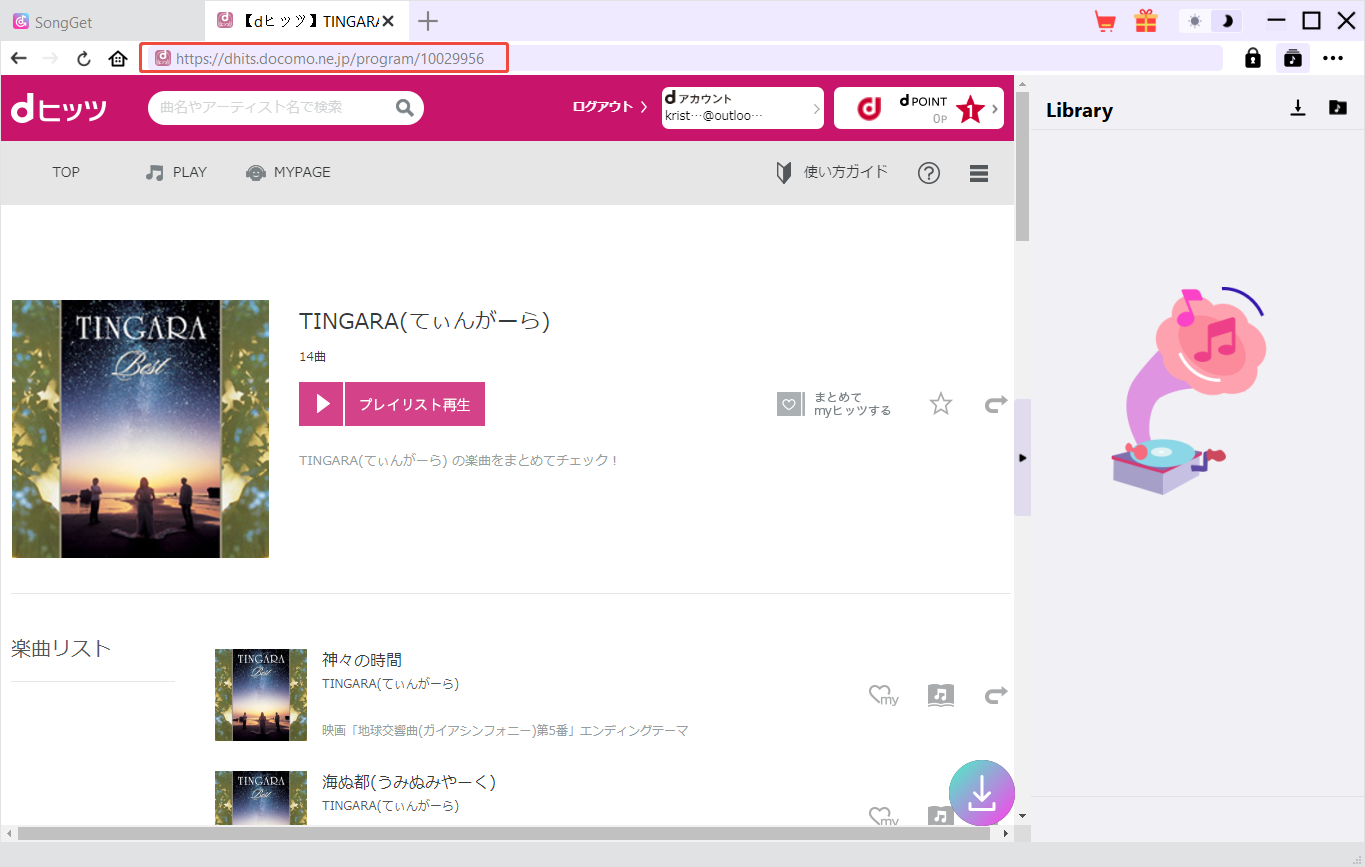1365x867 pixels.
Task: Click the download icon in the Library header
Action: 1298,108
